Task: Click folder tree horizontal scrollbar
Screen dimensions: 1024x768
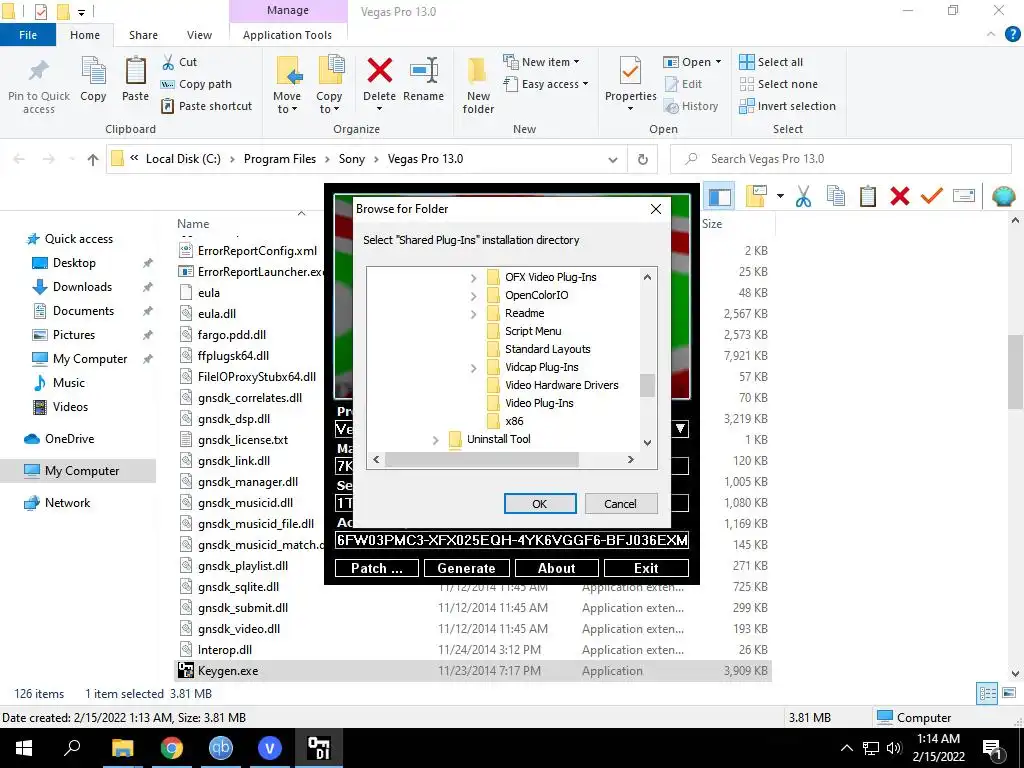Action: click(x=481, y=460)
